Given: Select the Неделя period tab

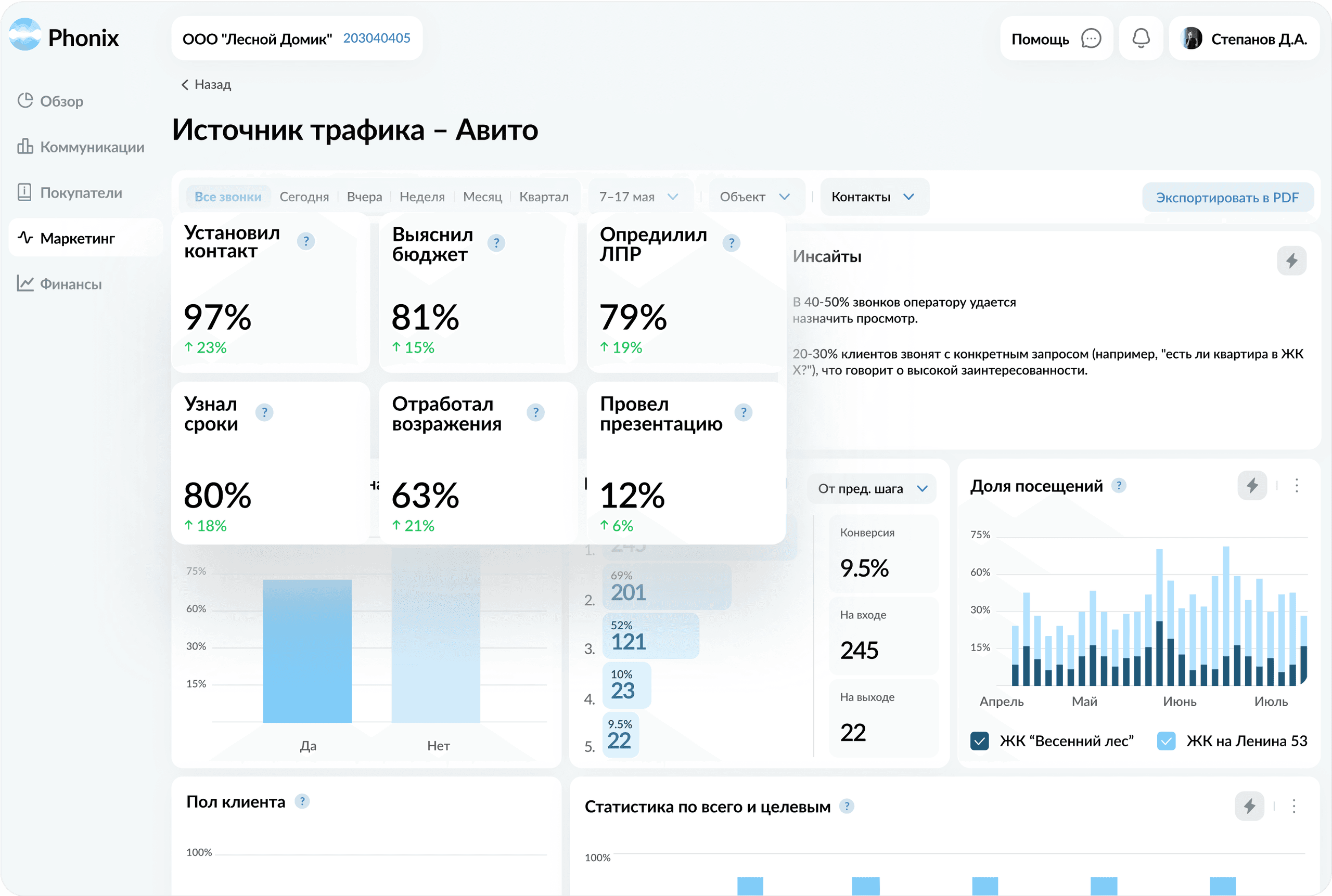Looking at the screenshot, I should pos(422,197).
